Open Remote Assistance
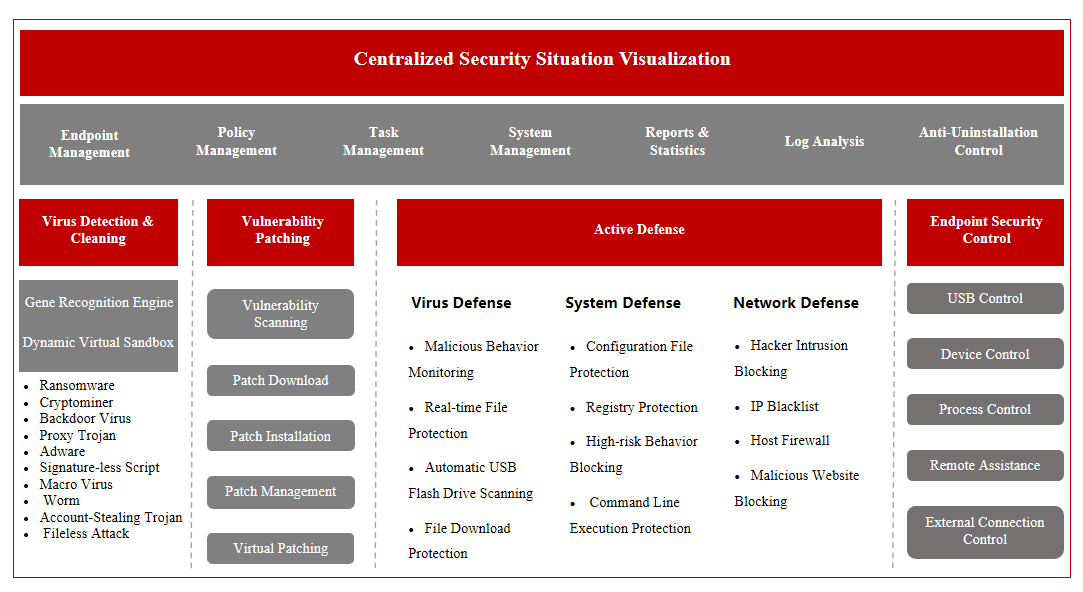Viewport: 1083px width, 592px height. tap(985, 466)
